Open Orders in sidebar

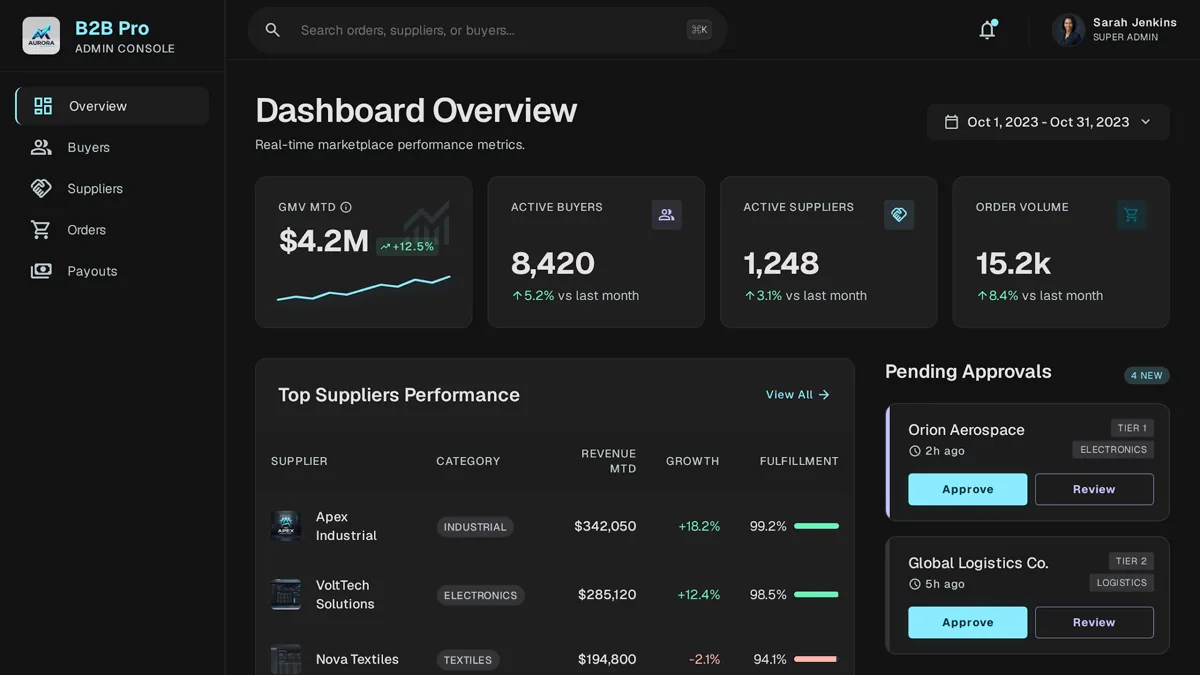pos(112,230)
